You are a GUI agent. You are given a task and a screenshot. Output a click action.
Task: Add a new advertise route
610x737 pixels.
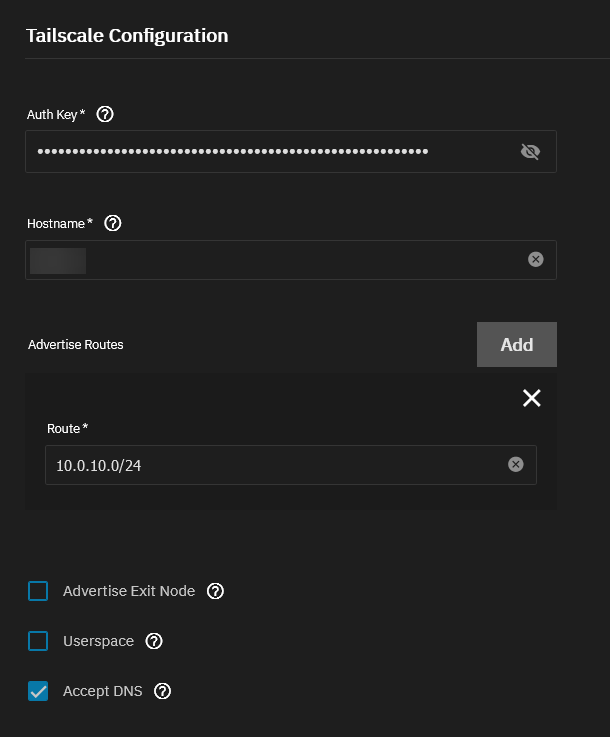(516, 345)
